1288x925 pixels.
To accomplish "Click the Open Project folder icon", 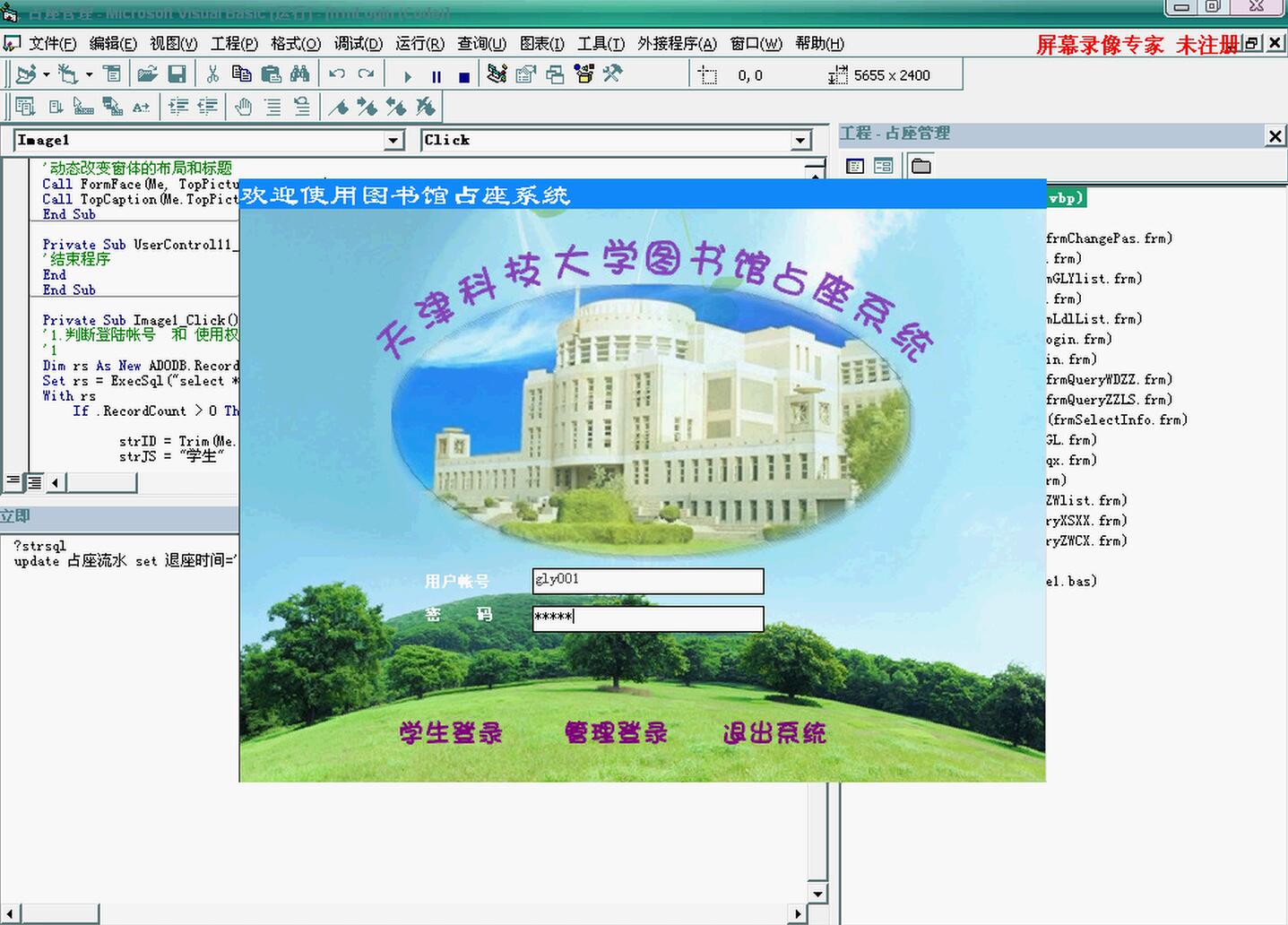I will point(148,75).
